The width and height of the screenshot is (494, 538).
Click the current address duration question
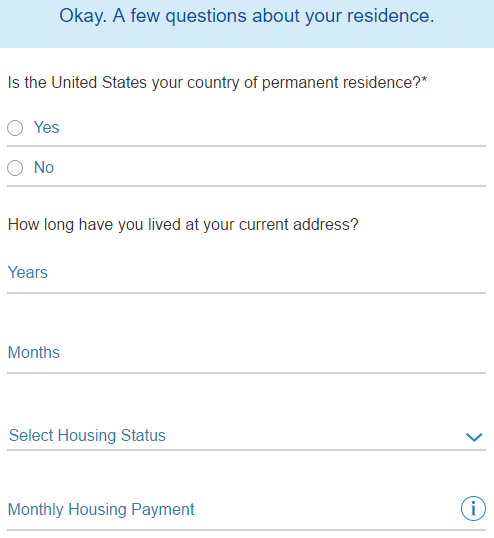click(183, 225)
